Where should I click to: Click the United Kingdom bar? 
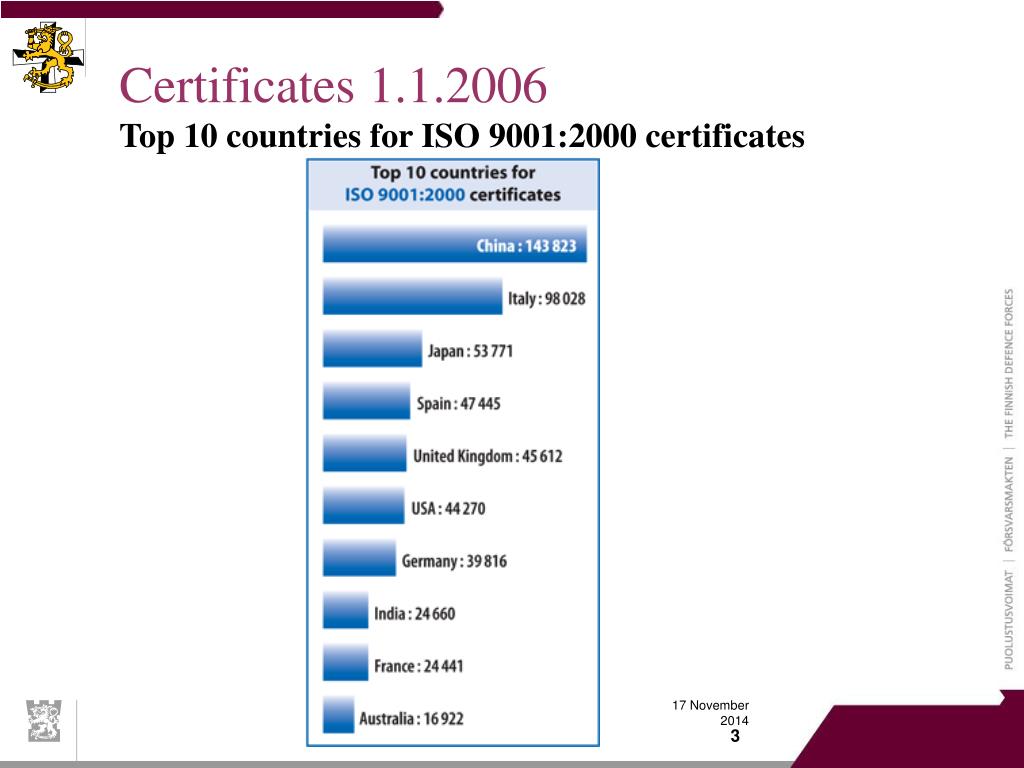(x=364, y=453)
